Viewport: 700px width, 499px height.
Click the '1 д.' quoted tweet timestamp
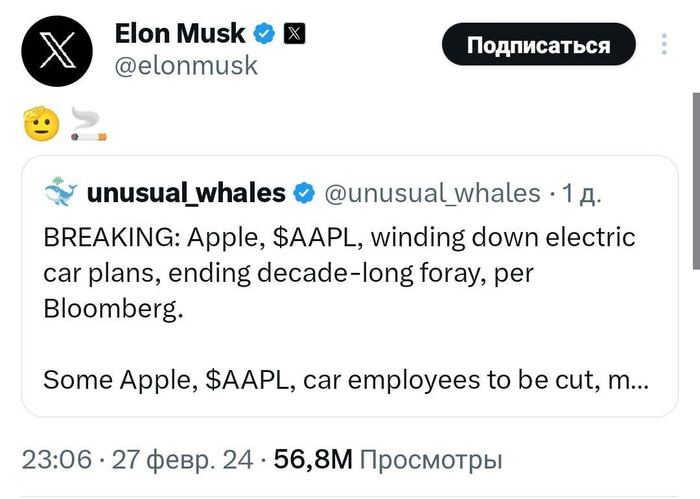pyautogui.click(x=579, y=193)
